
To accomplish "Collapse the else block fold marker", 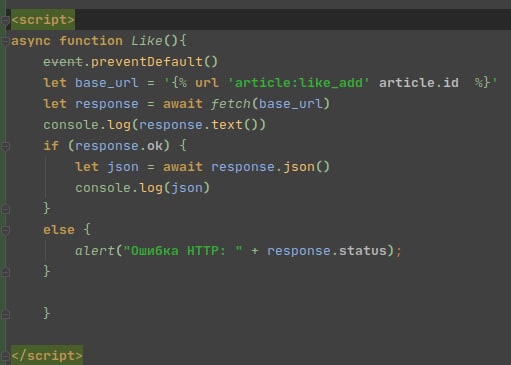I will coord(5,230).
